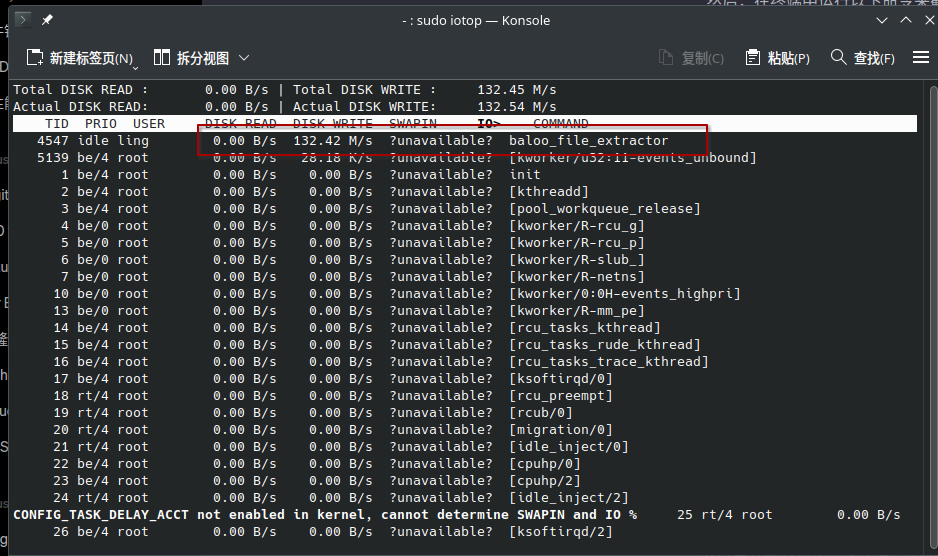Expand the 拆分视图 dropdown chevron
938x556 pixels.
pyautogui.click(x=244, y=58)
